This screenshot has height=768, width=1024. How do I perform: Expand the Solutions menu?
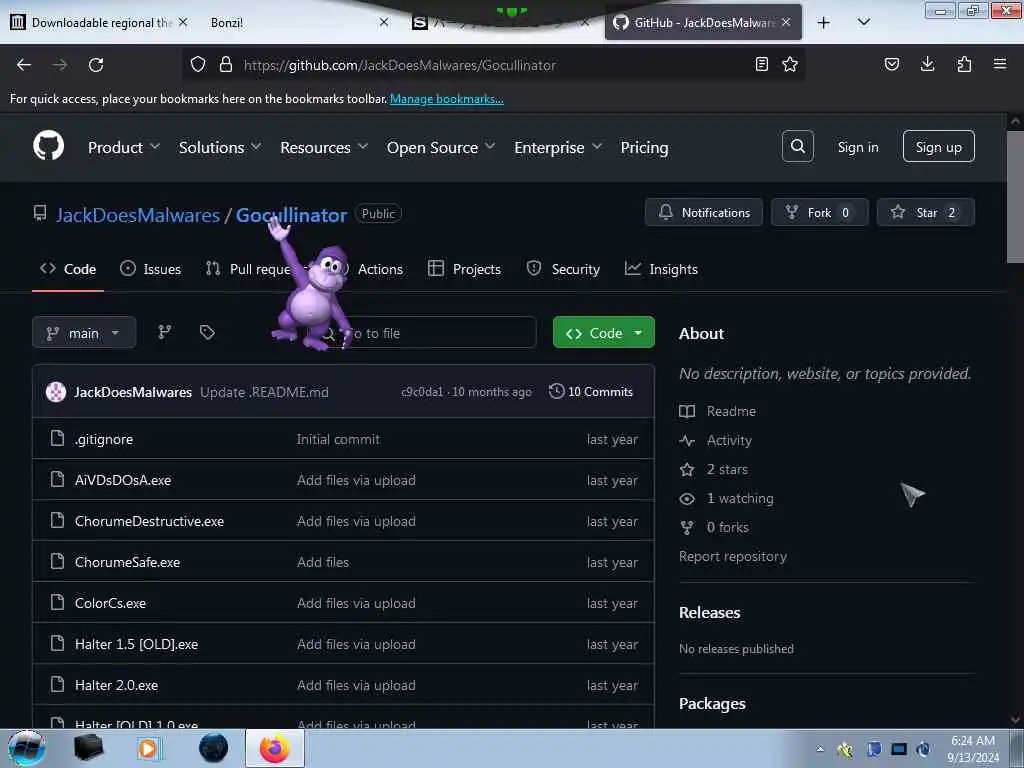click(x=220, y=148)
